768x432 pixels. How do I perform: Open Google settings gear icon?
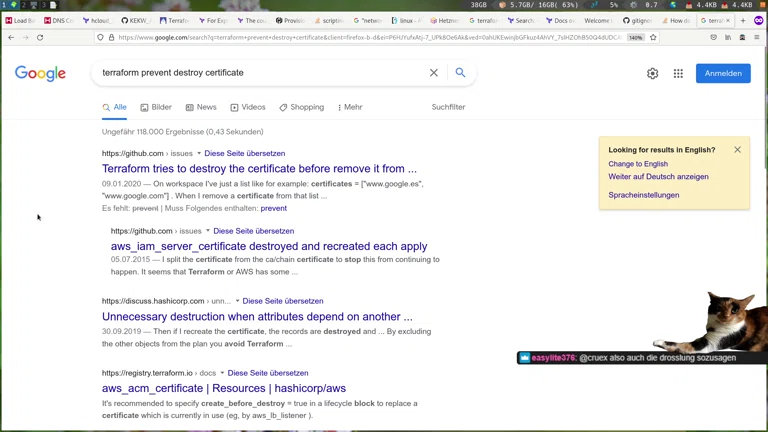tap(652, 73)
